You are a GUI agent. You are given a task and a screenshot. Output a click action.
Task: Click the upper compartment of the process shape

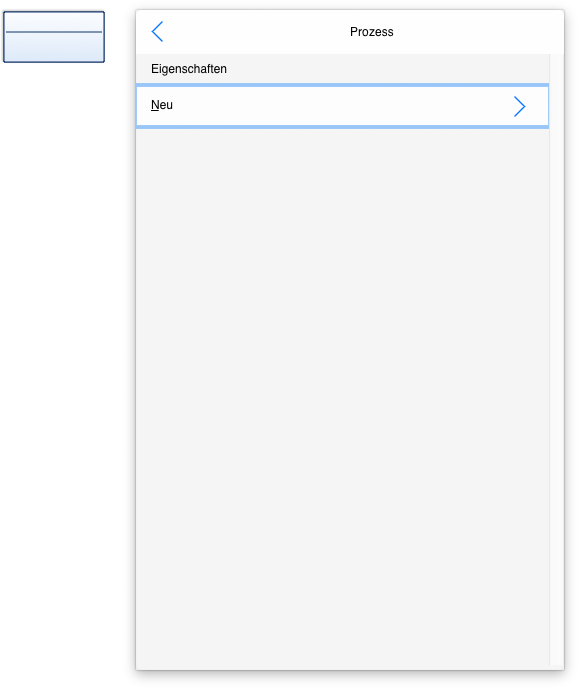pyautogui.click(x=54, y=22)
